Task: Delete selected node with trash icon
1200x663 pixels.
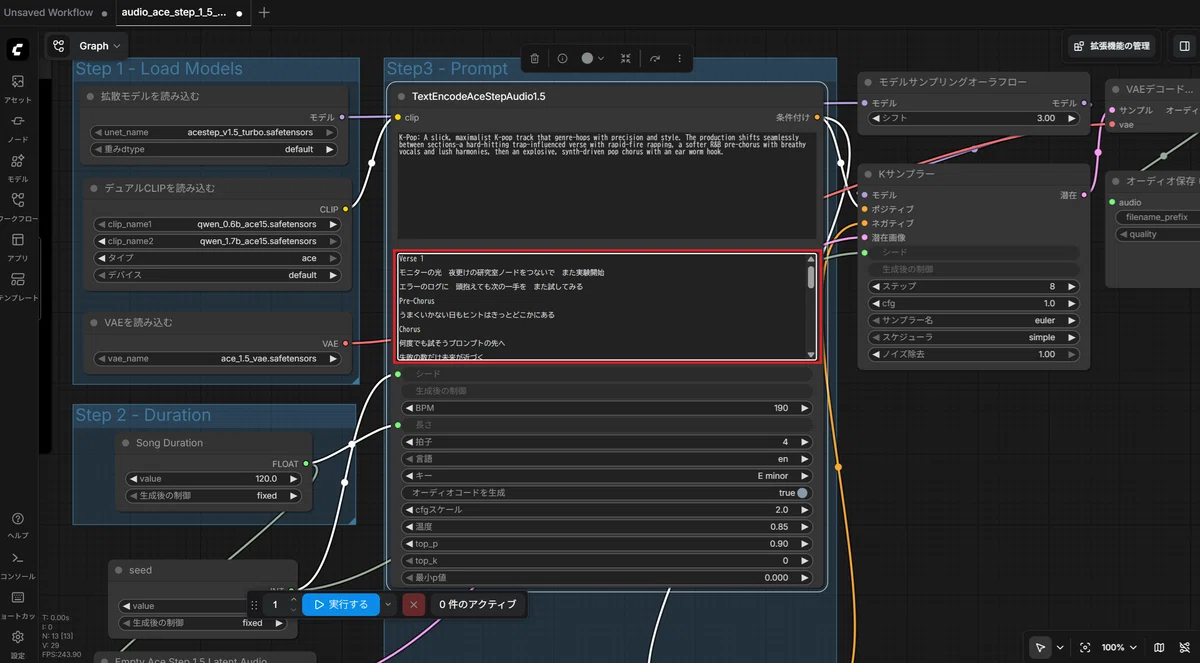Action: [x=535, y=59]
